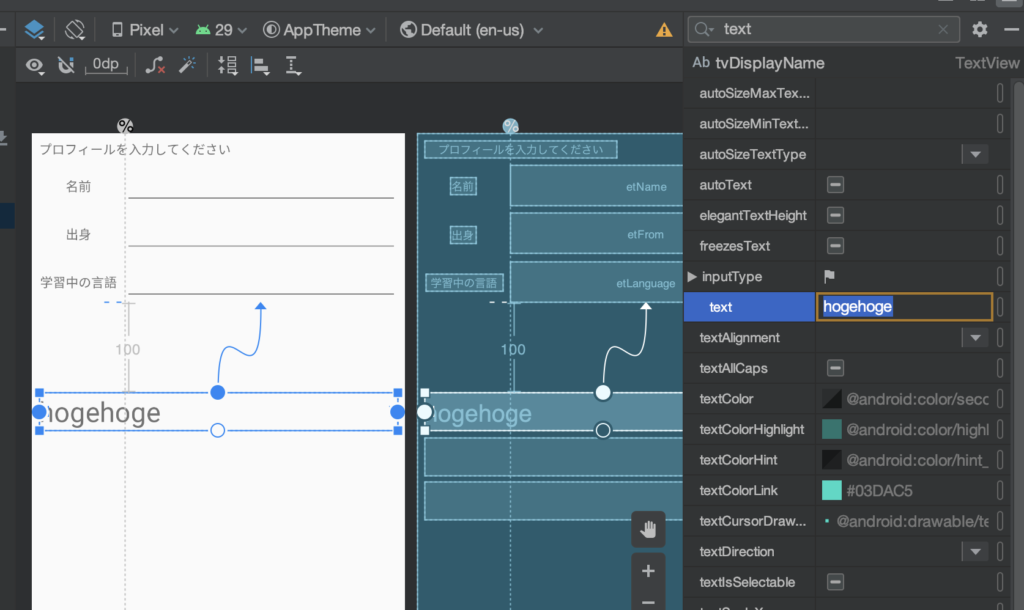
Task: Select the etName field in blueprint
Action: [x=596, y=186]
